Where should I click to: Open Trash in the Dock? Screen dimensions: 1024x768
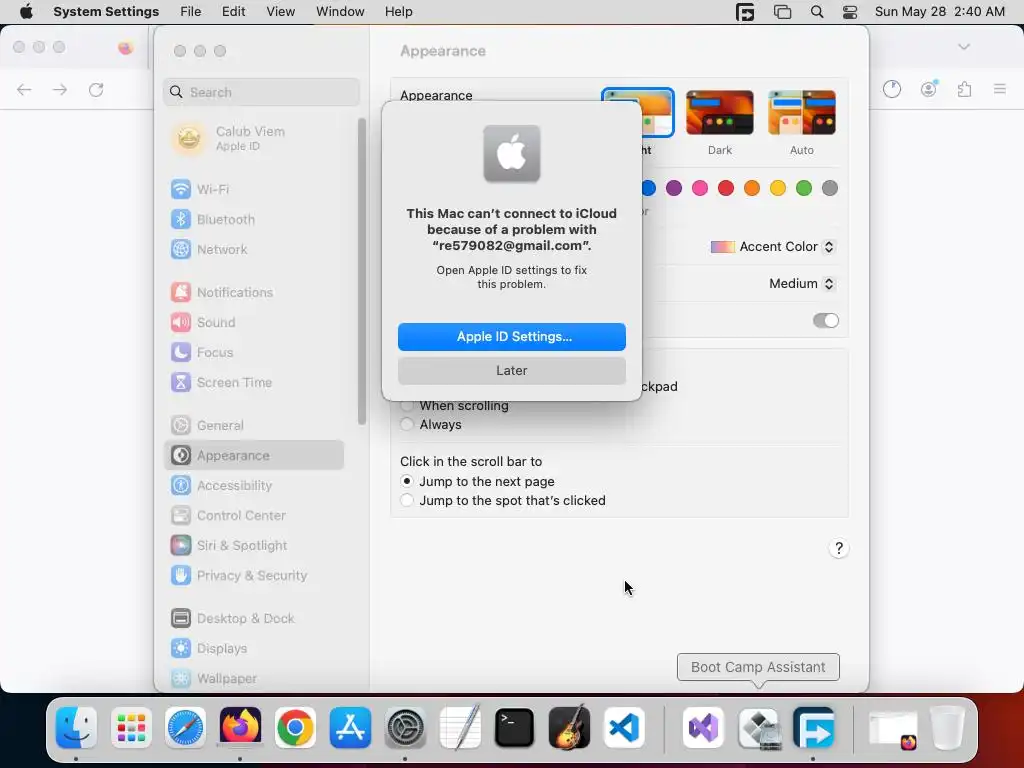point(948,728)
